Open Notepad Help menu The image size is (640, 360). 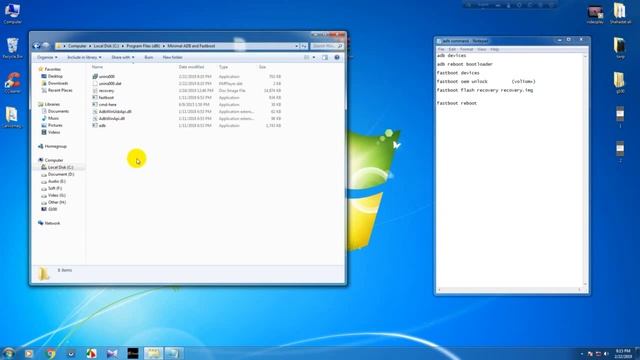494,49
